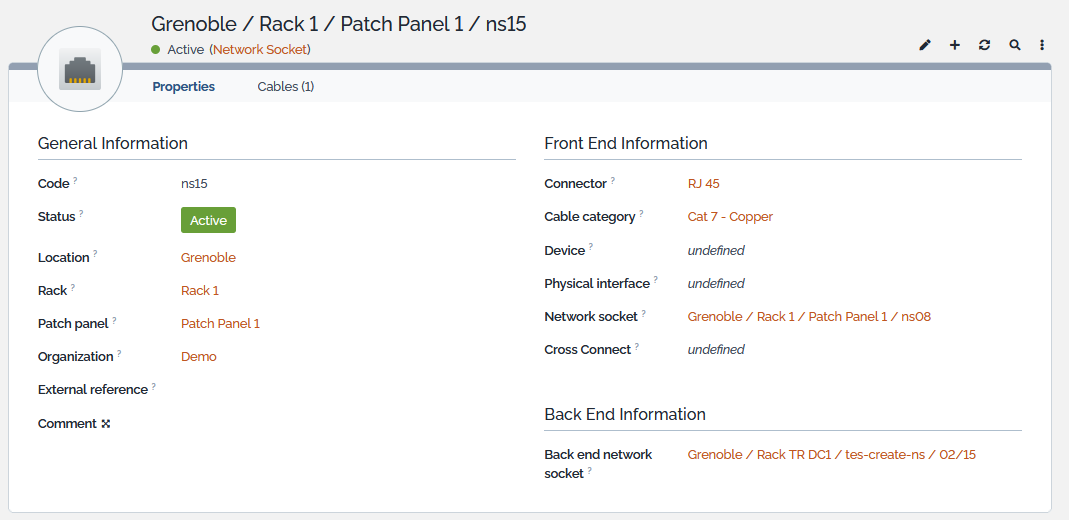This screenshot has height=520, width=1069.
Task: Click the RJ 45 connector link
Action: [x=704, y=184]
